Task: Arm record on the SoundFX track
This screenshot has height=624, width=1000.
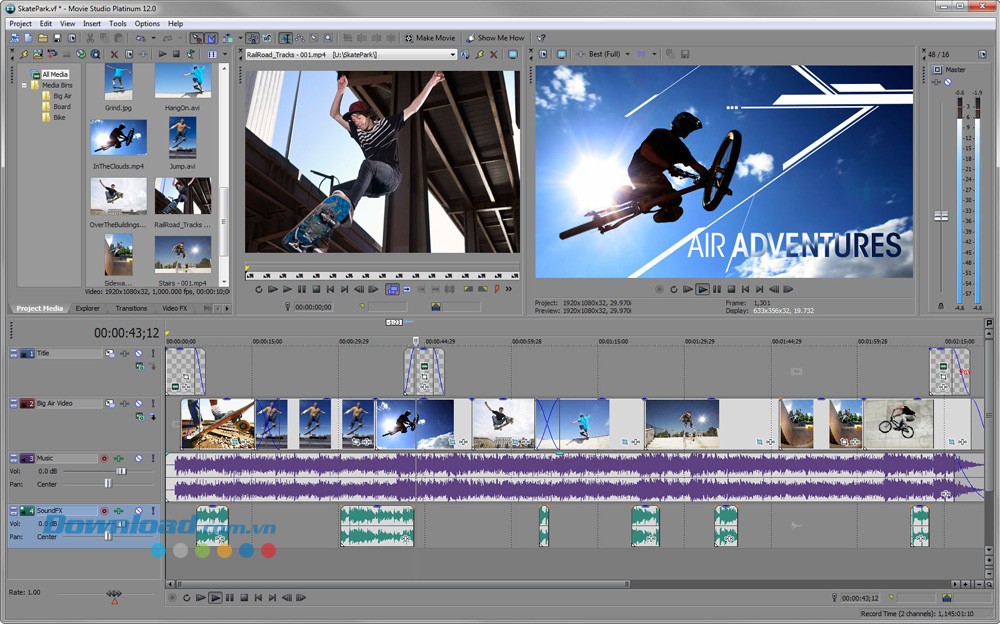Action: [x=103, y=510]
